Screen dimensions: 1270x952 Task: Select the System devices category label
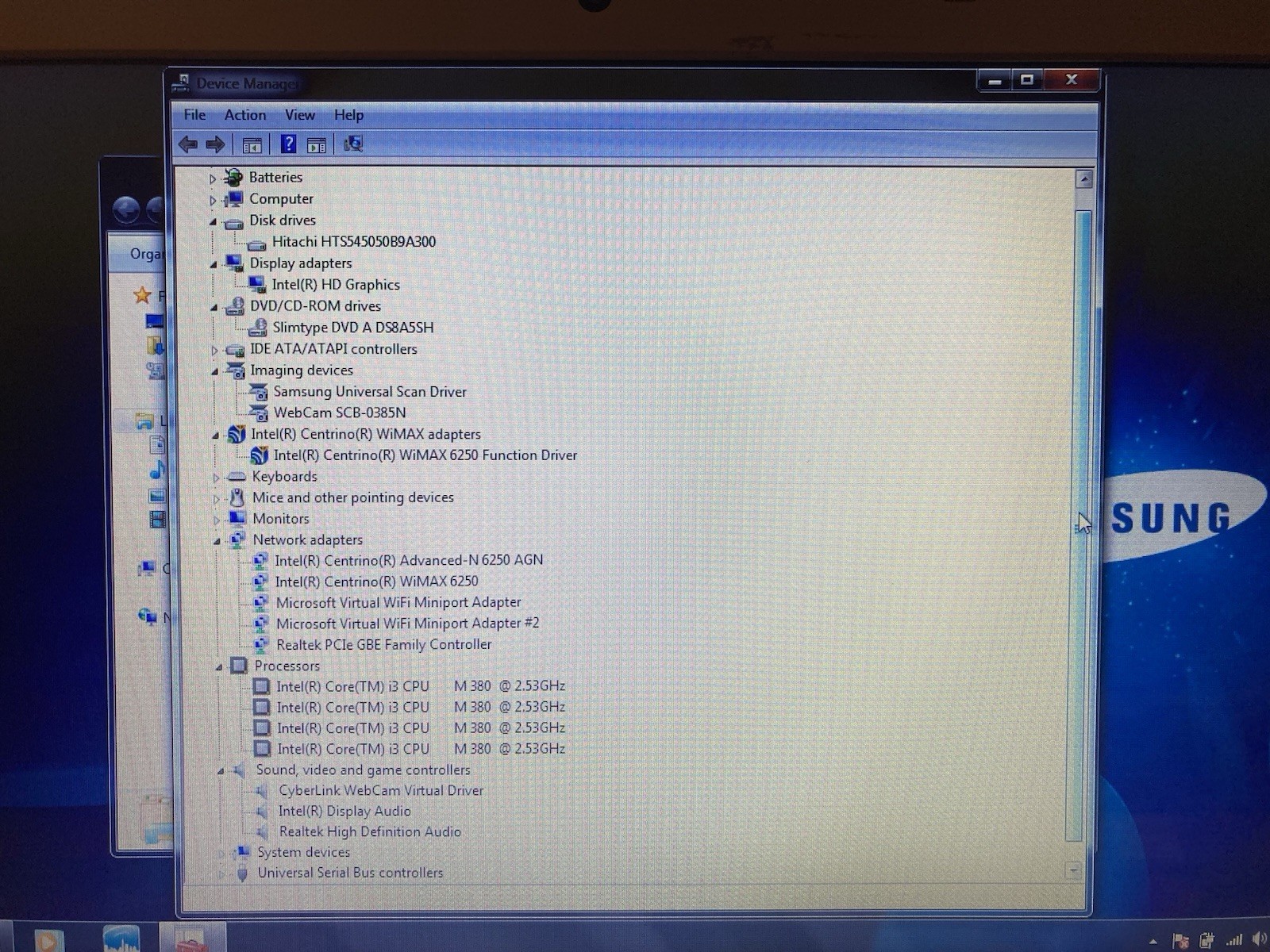pos(303,852)
